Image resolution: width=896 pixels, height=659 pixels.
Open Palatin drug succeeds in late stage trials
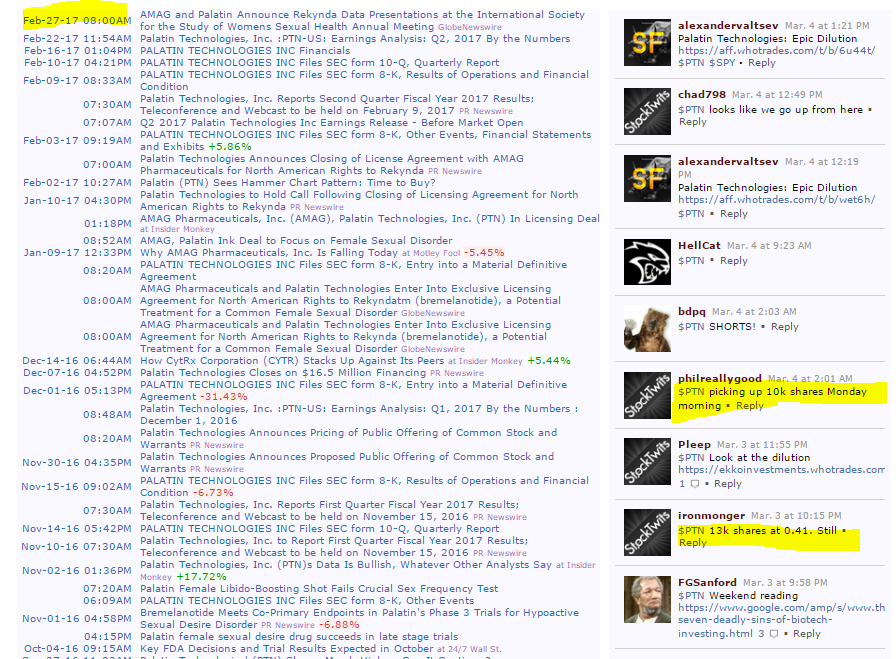click(299, 637)
